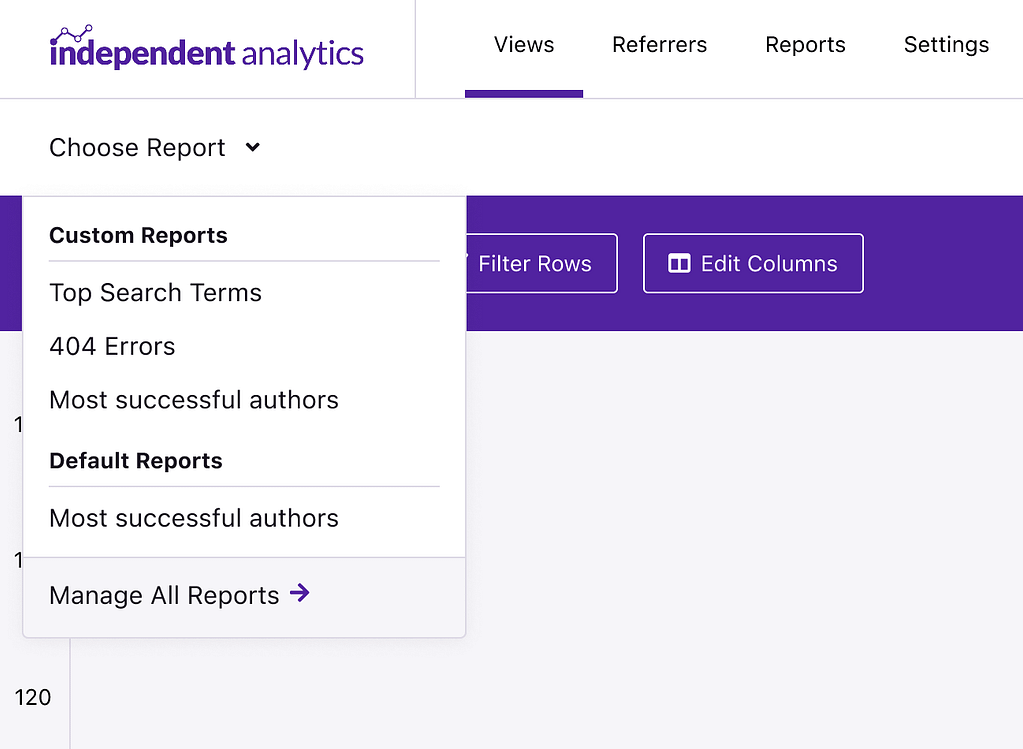The height and width of the screenshot is (749, 1023).
Task: Click the Independent Analytics logo
Action: 207,48
